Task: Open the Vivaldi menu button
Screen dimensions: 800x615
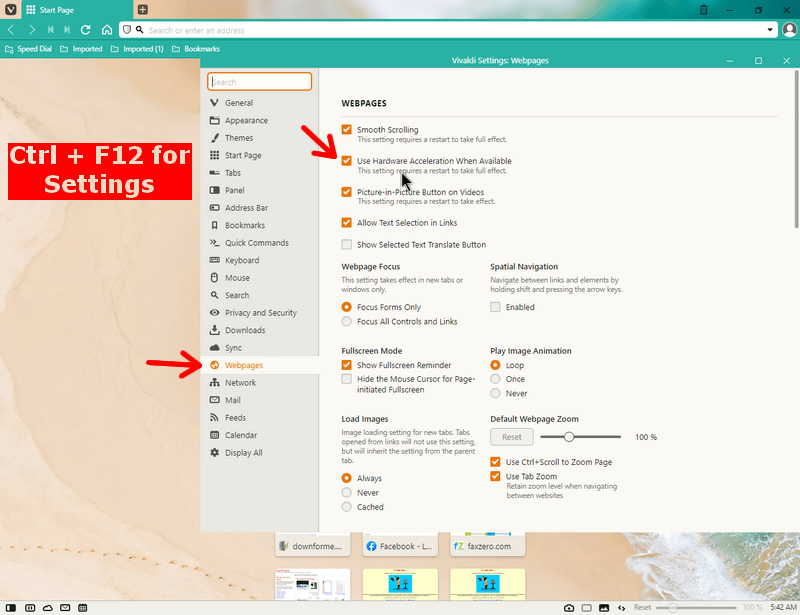Action: 11,10
